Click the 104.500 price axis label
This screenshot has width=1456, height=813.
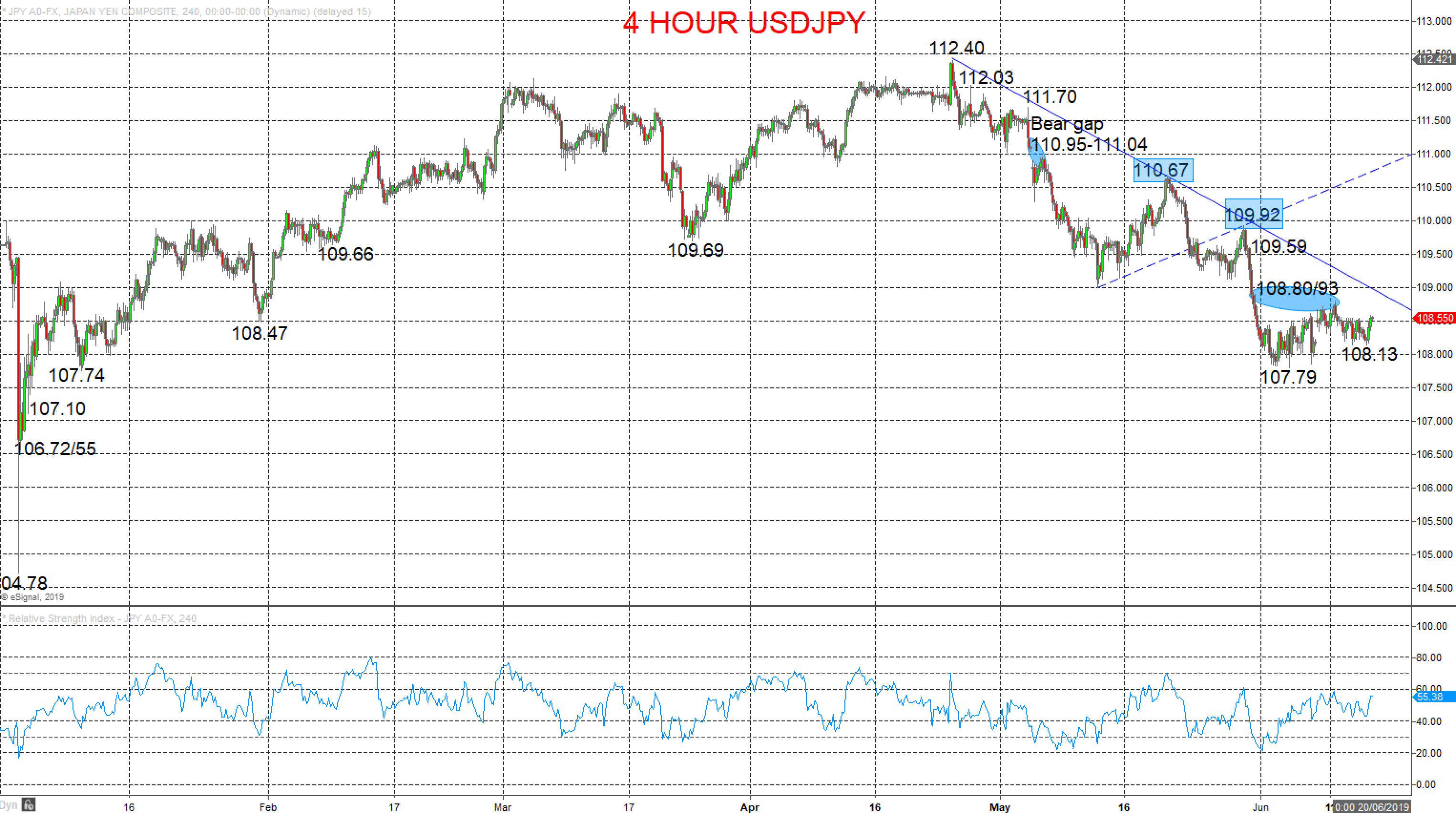point(1434,588)
